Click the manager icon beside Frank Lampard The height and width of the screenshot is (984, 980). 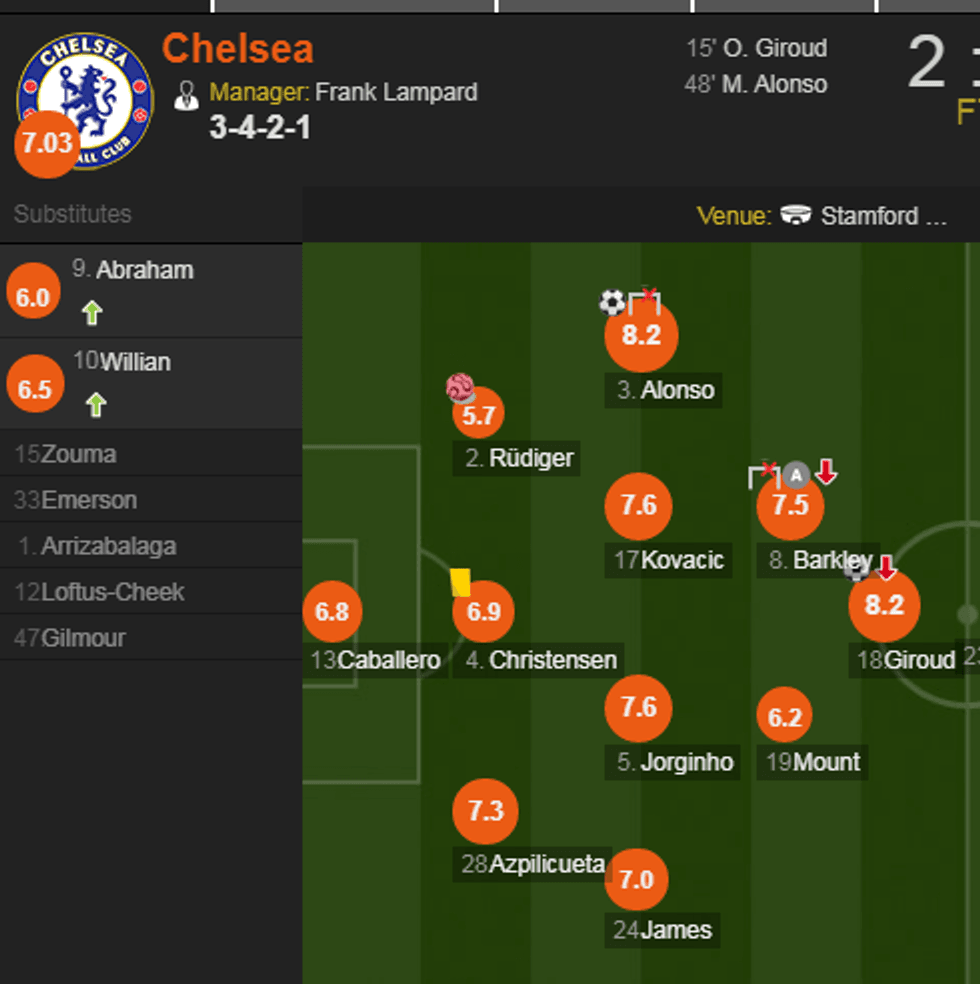coord(186,95)
